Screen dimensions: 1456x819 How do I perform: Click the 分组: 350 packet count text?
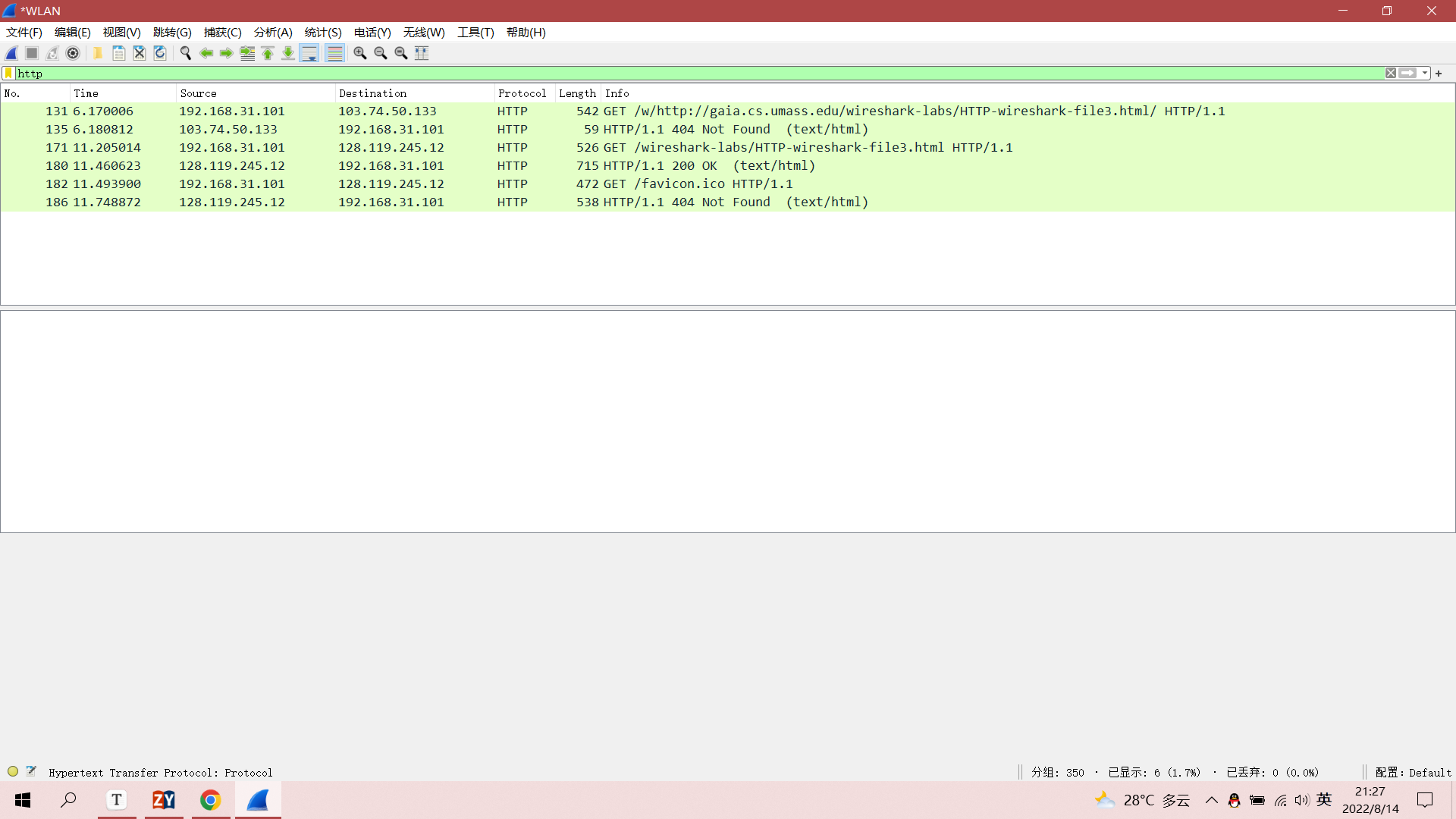[1058, 773]
